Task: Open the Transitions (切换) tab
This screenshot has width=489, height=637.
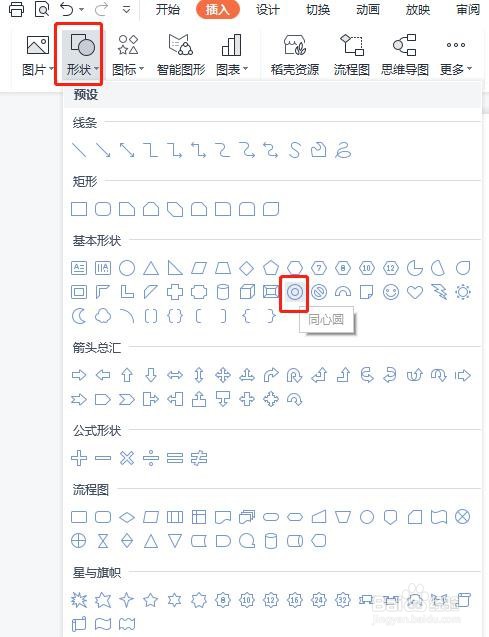Action: click(x=318, y=9)
